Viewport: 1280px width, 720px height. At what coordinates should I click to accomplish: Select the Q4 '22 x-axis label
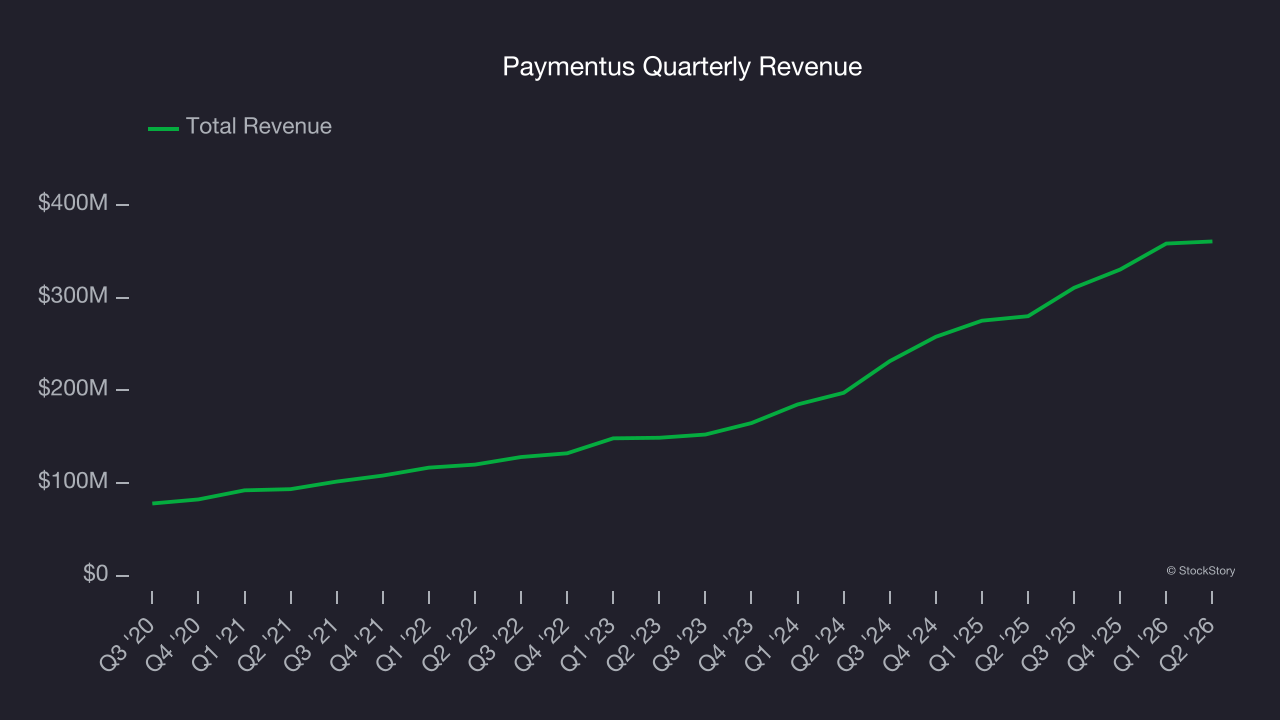point(541,642)
